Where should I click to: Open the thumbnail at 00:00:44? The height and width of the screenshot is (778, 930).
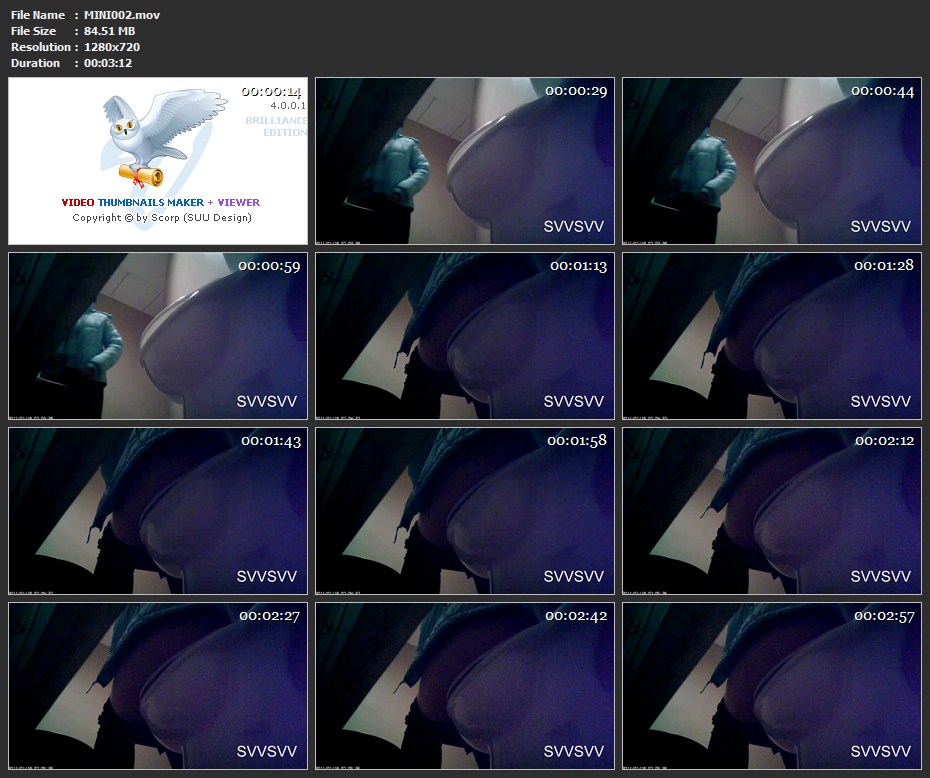771,161
